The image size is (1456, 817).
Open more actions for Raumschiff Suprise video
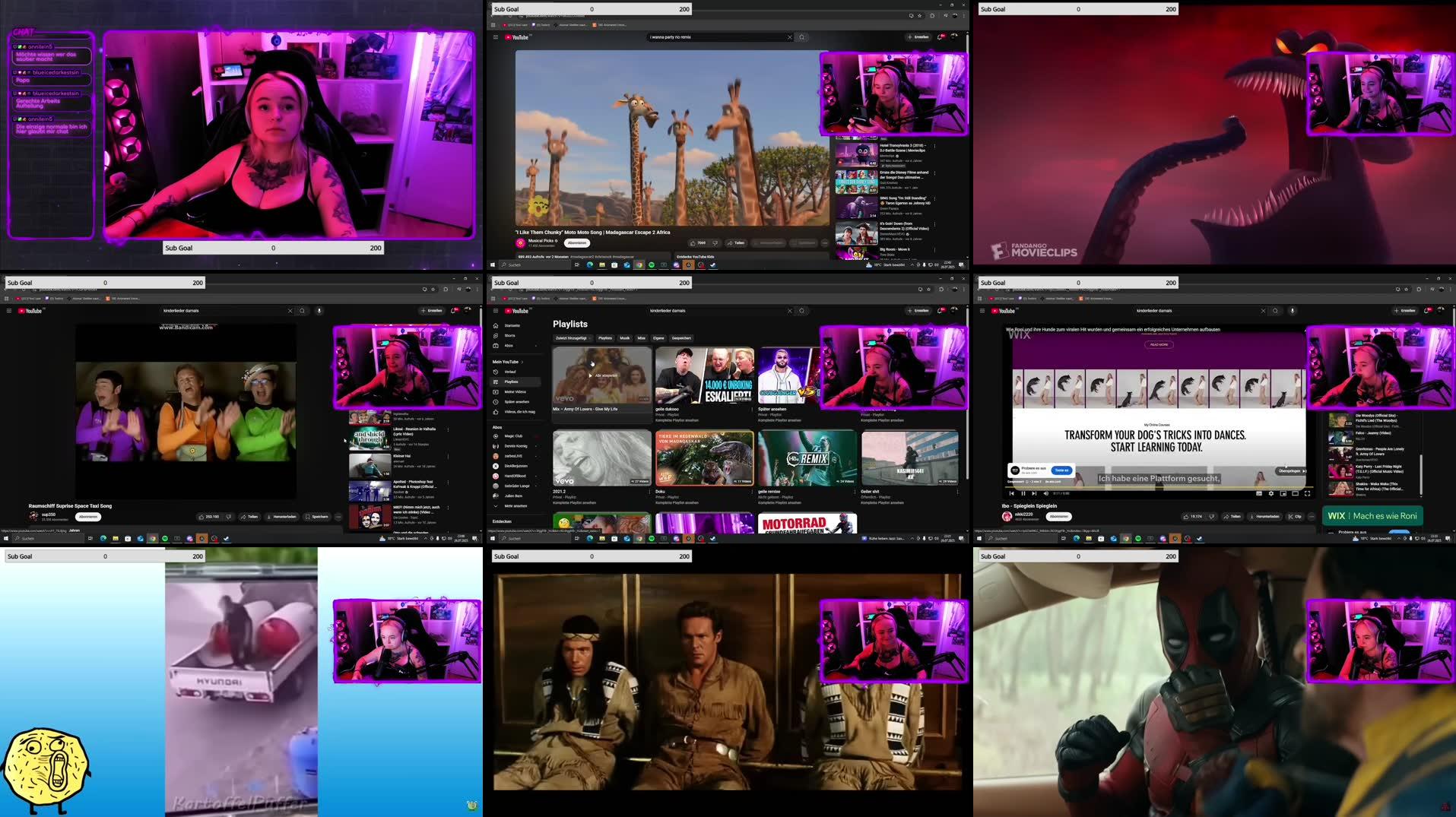pos(338,517)
